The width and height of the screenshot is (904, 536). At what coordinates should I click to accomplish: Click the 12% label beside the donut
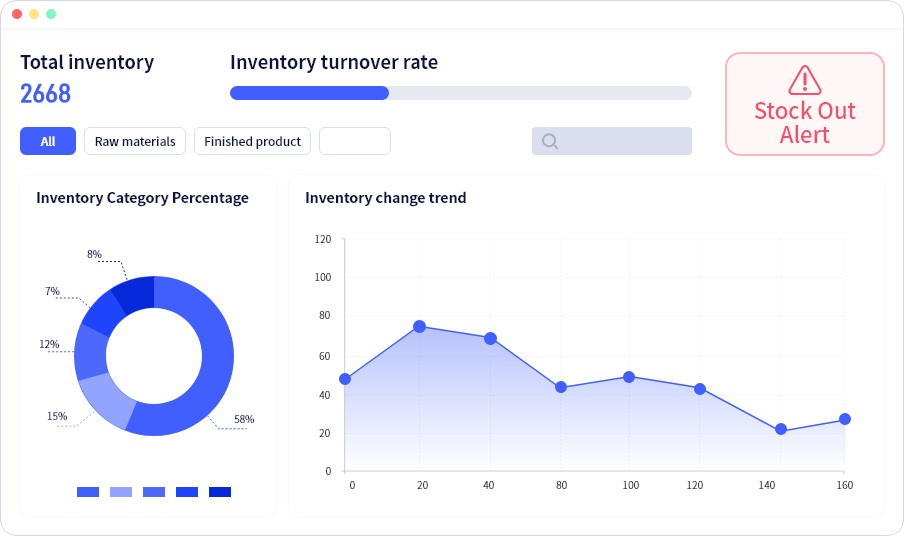tap(50, 344)
